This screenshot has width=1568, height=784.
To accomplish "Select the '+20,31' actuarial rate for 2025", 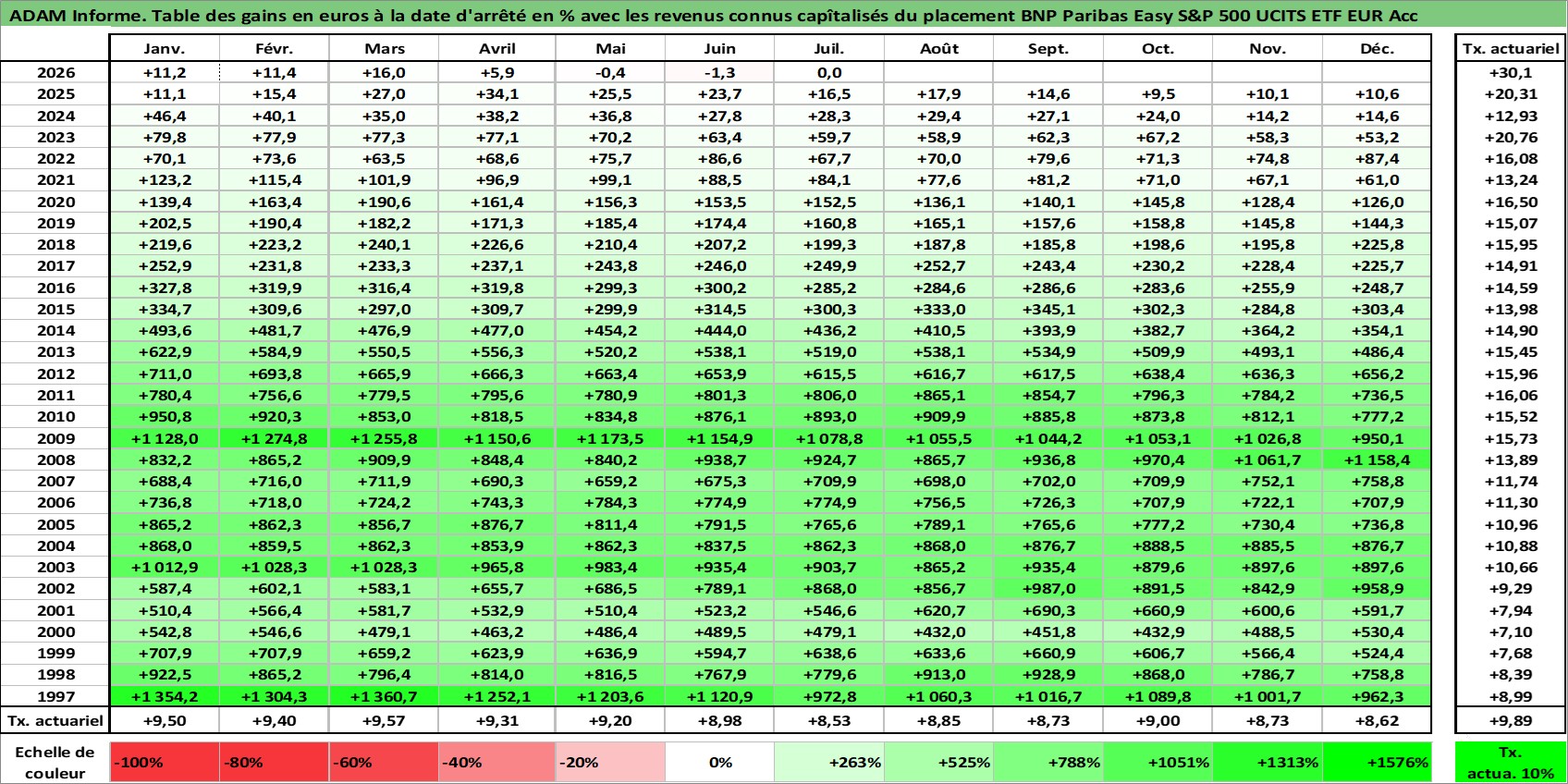I will 1511,93.
